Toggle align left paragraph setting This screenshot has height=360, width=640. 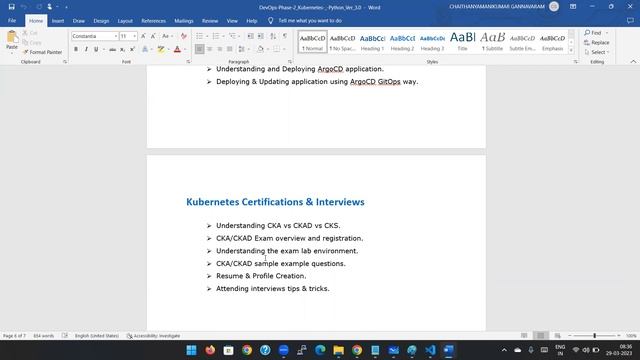(199, 49)
